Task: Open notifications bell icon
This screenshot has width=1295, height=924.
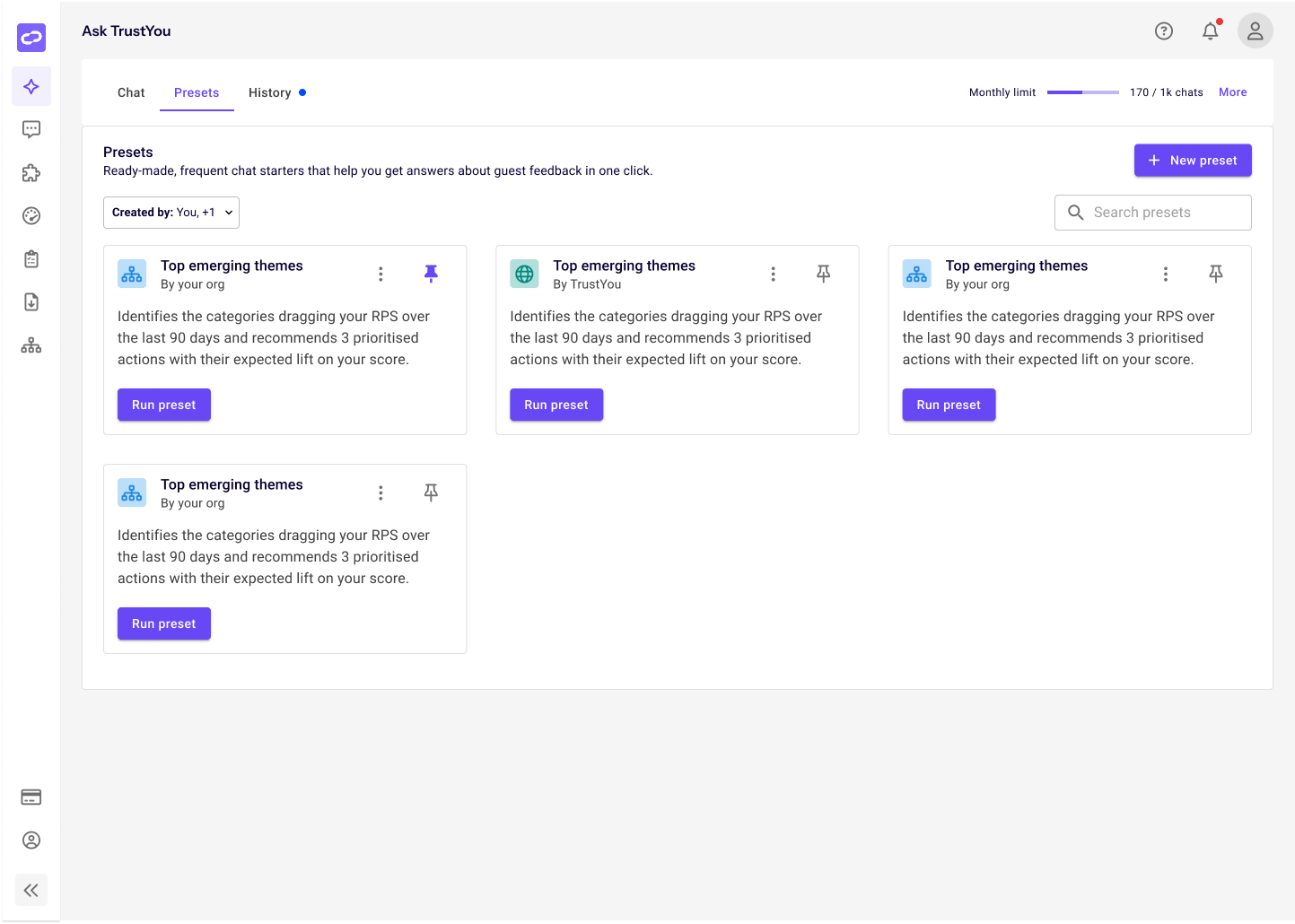Action: click(1211, 31)
